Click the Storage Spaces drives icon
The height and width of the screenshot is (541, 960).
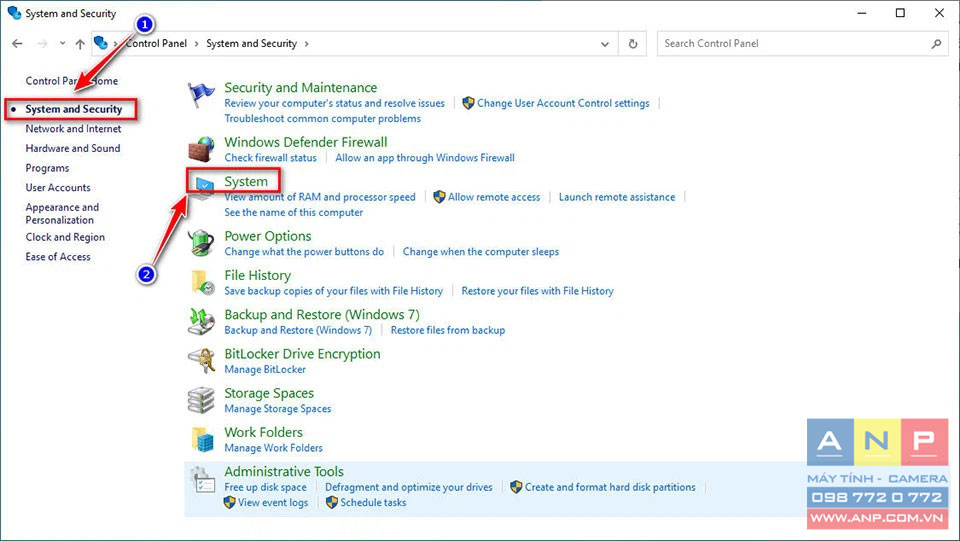[x=201, y=400]
